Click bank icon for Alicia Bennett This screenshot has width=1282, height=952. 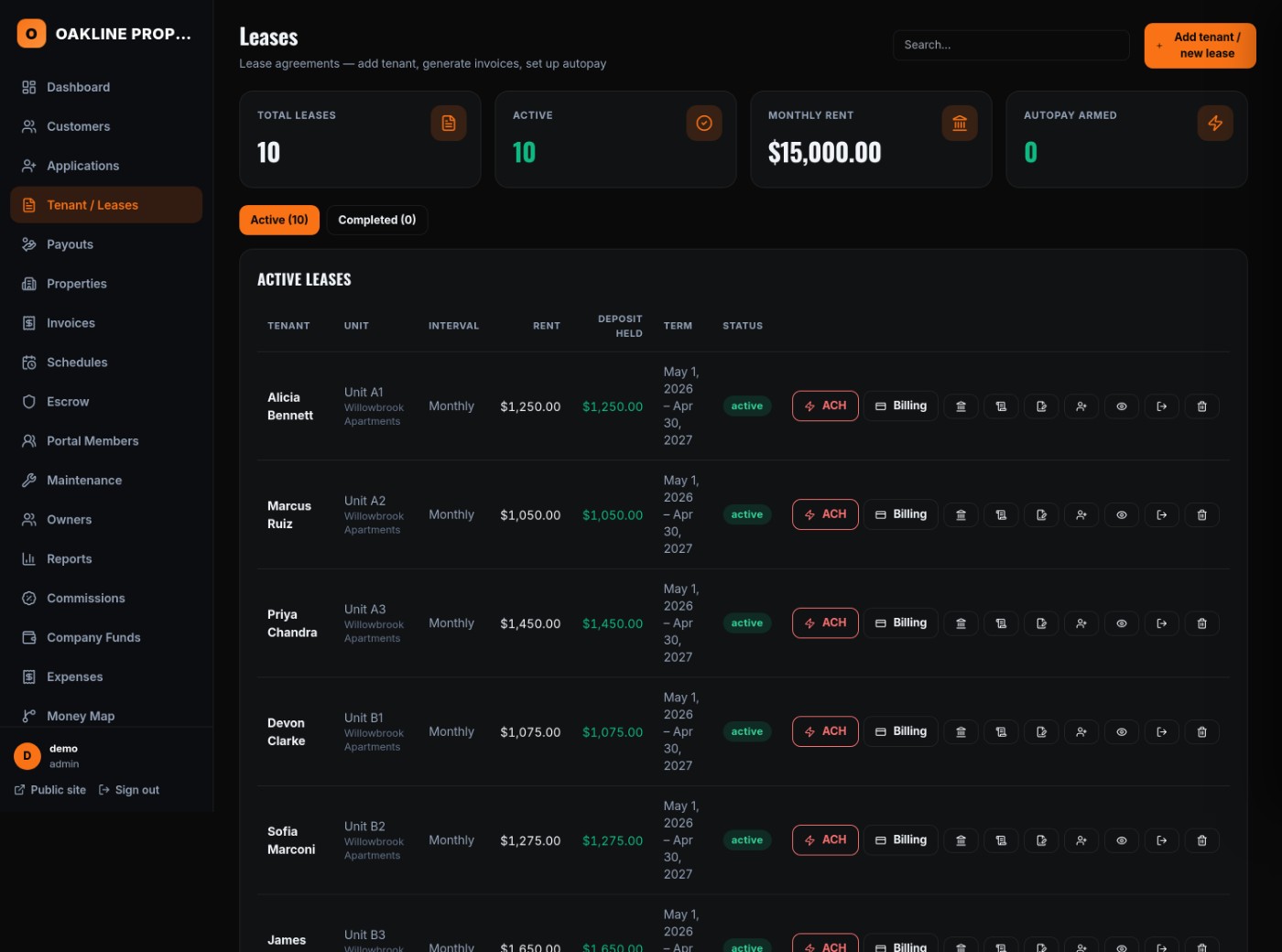[961, 406]
